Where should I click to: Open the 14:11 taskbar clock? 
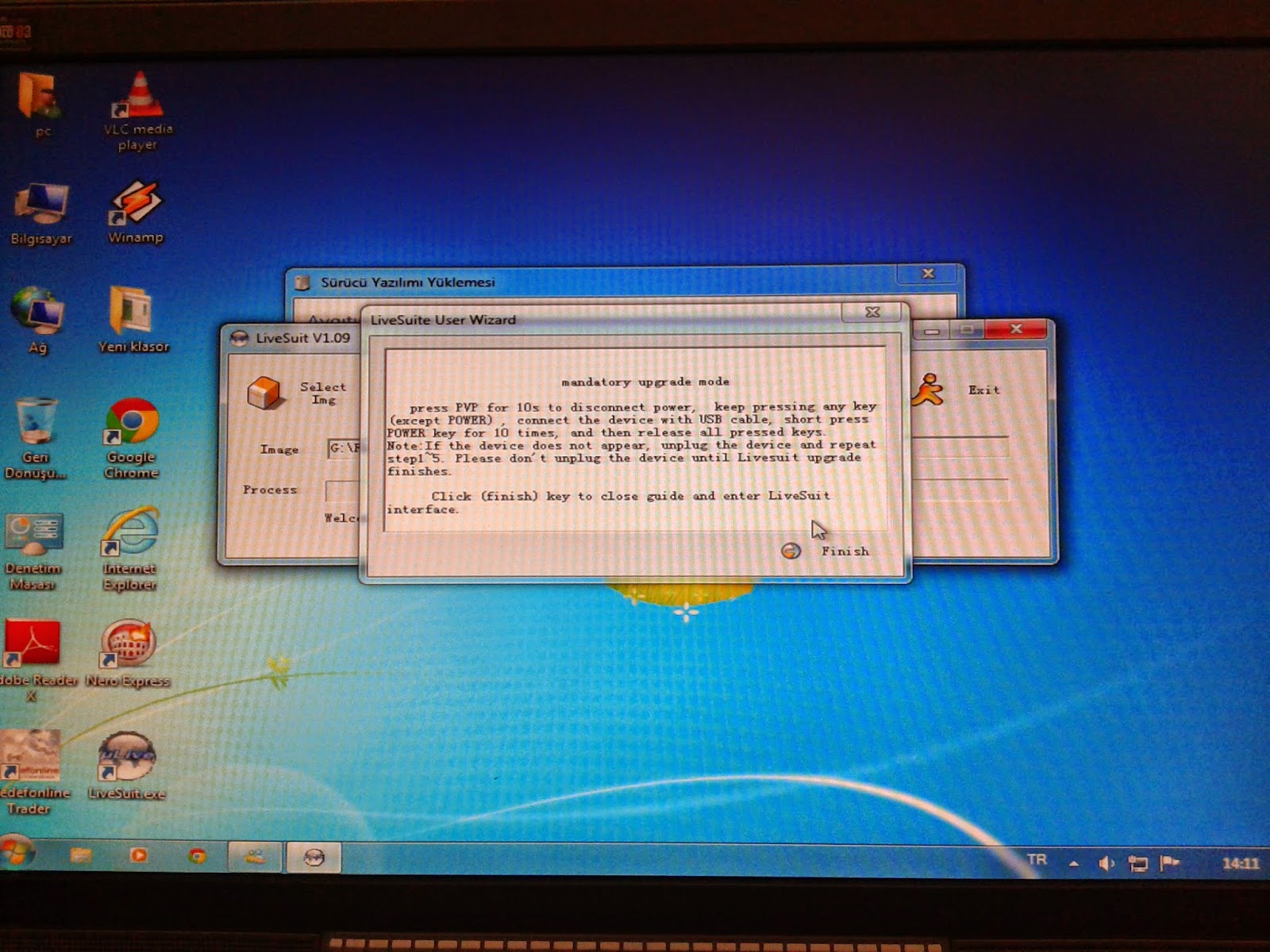pos(1241,863)
